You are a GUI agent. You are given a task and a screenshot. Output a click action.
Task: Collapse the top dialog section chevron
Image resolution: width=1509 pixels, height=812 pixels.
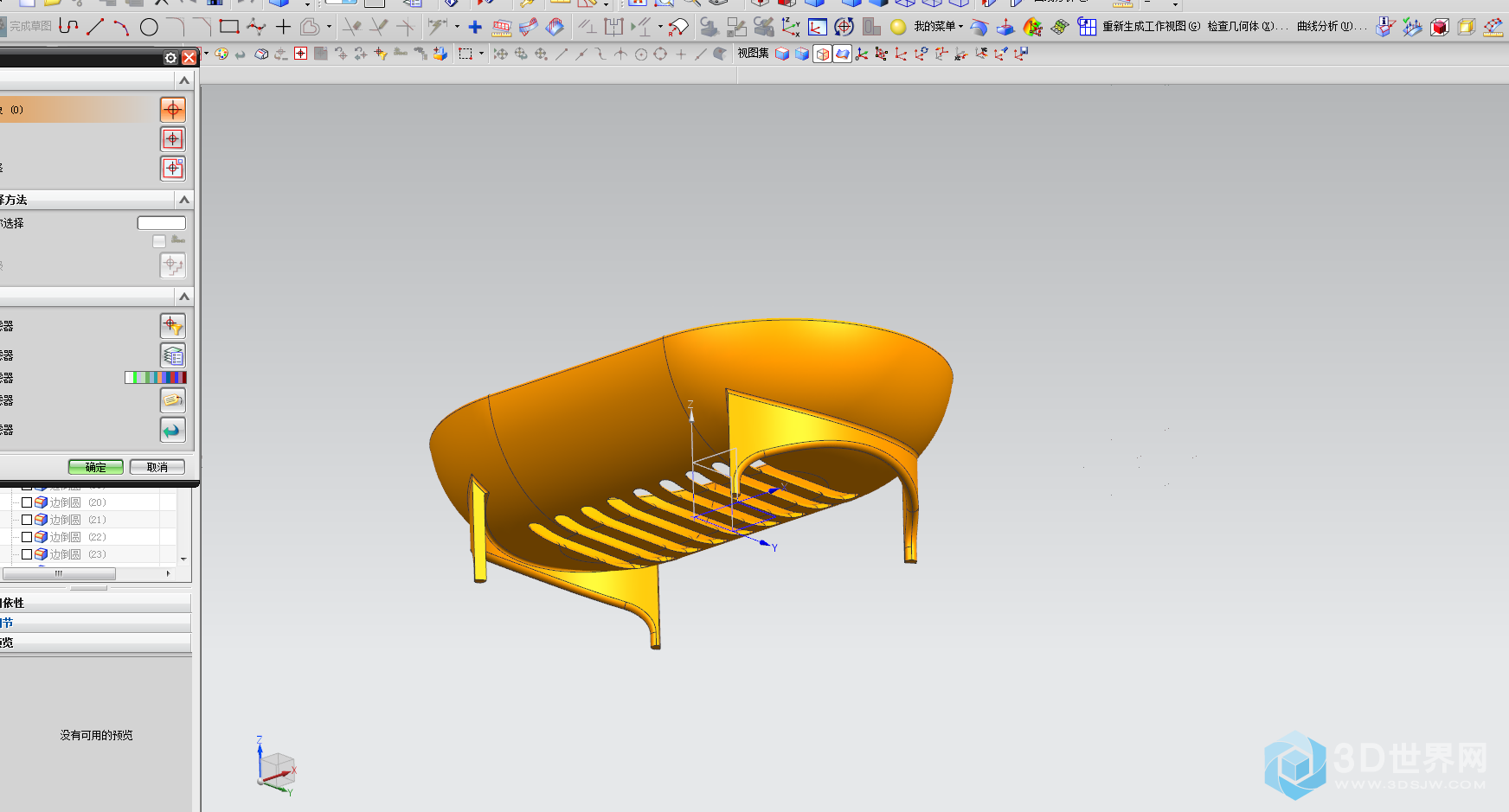(183, 80)
